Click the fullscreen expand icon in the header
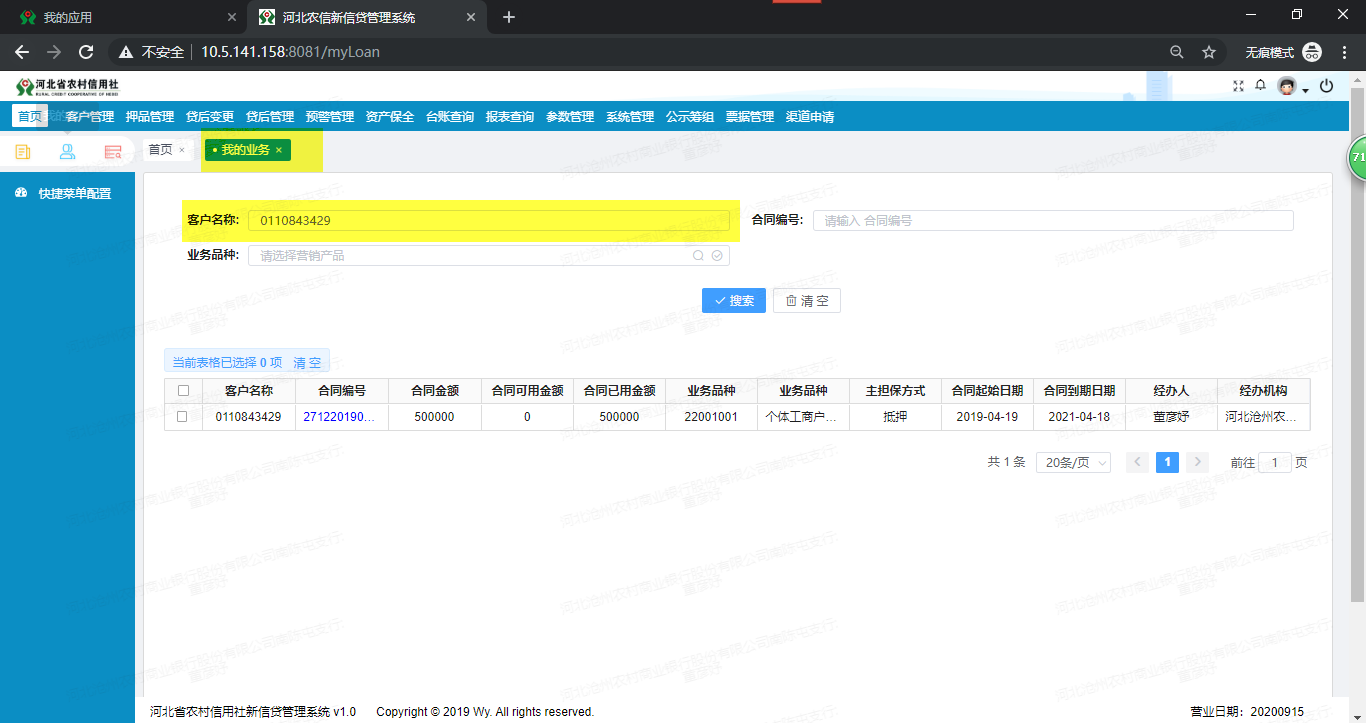Viewport: 1366px width, 723px height. 1238,86
